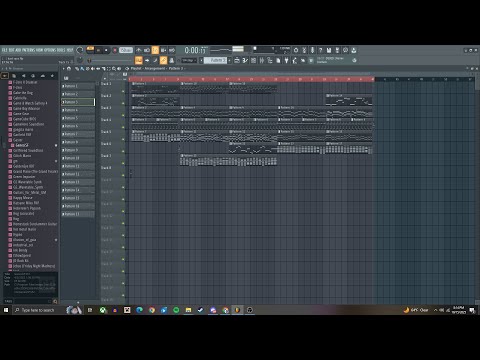
Task: Select the playlist paint brush tool
Action: [x=82, y=69]
